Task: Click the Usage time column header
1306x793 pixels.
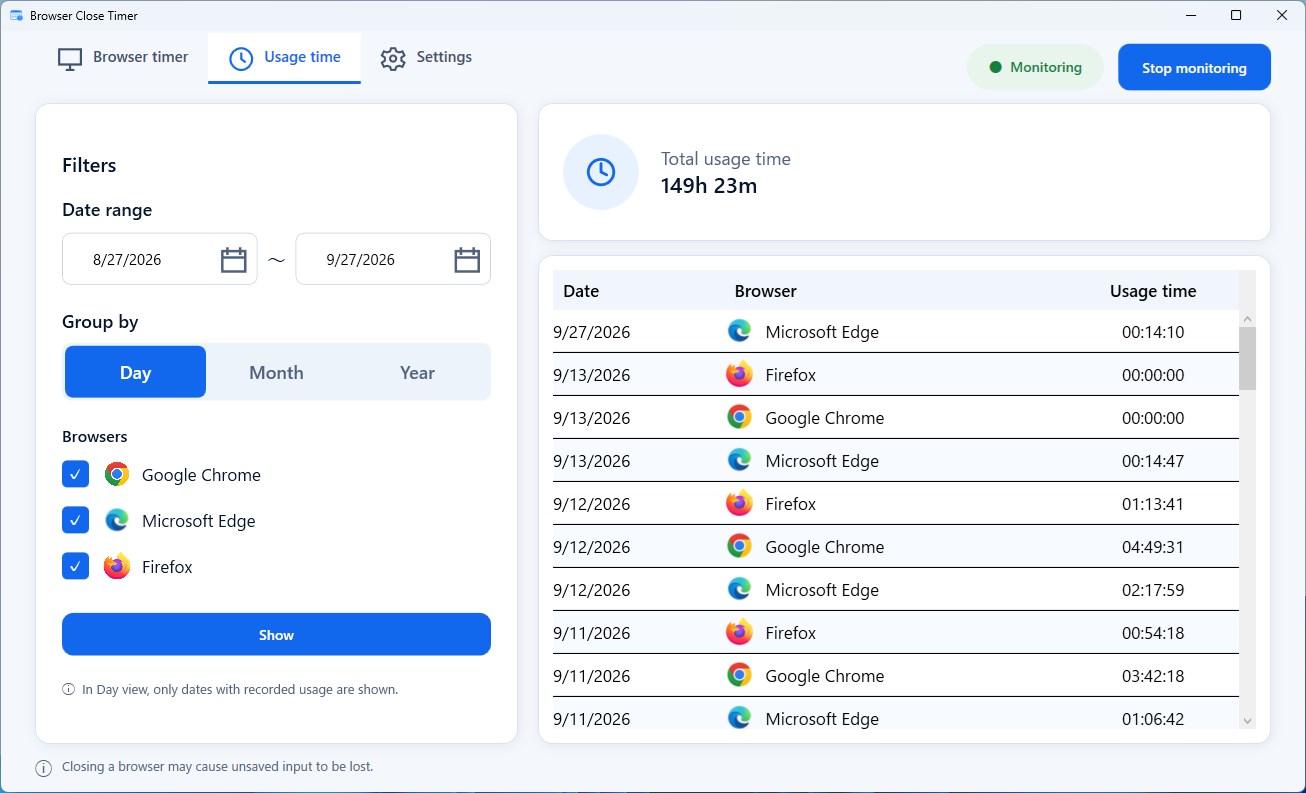Action: click(1153, 291)
